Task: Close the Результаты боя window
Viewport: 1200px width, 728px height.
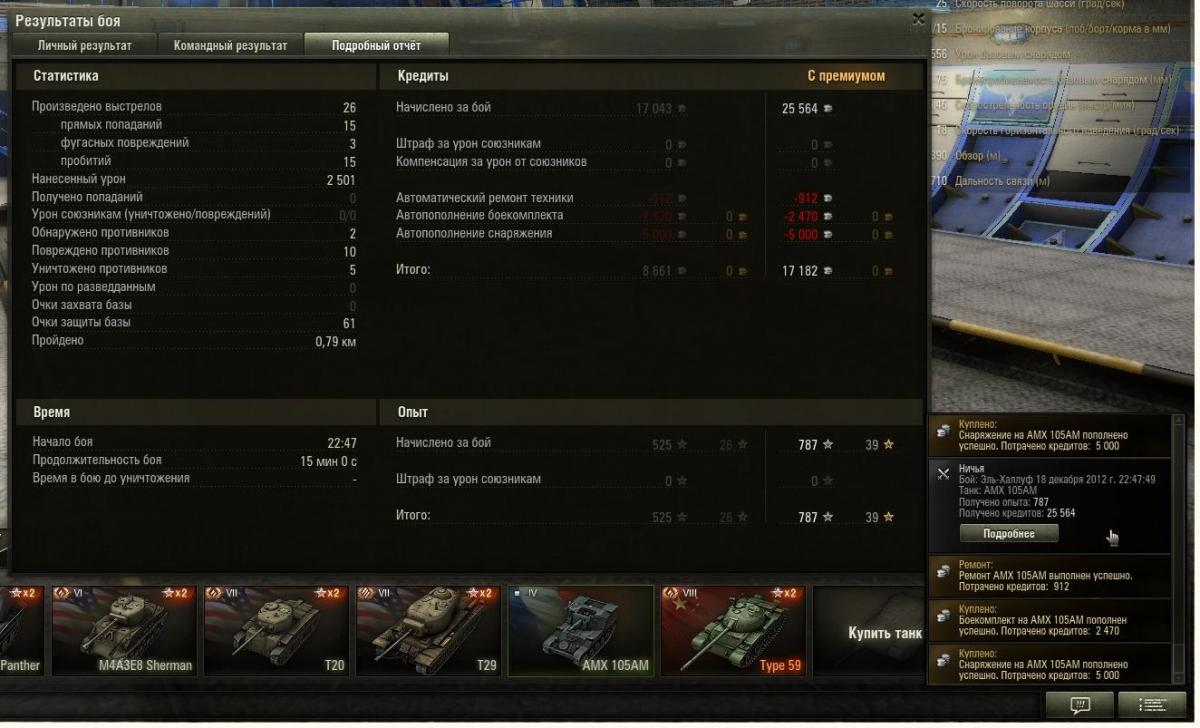Action: (919, 18)
